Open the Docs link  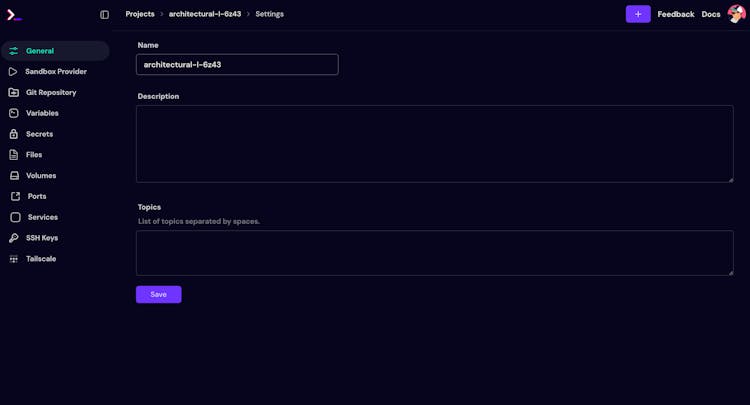(711, 14)
